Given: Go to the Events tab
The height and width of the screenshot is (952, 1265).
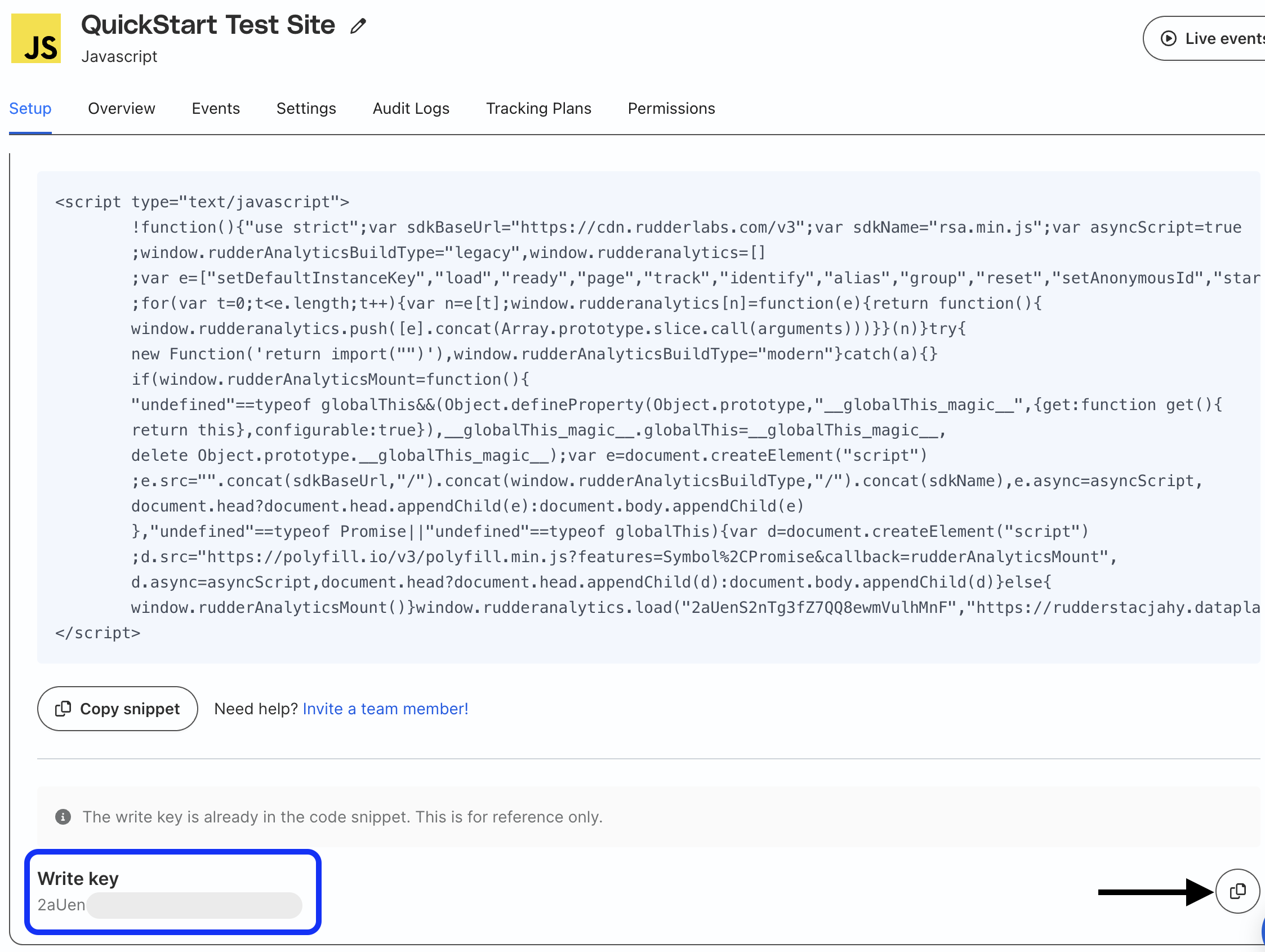Looking at the screenshot, I should pyautogui.click(x=216, y=108).
